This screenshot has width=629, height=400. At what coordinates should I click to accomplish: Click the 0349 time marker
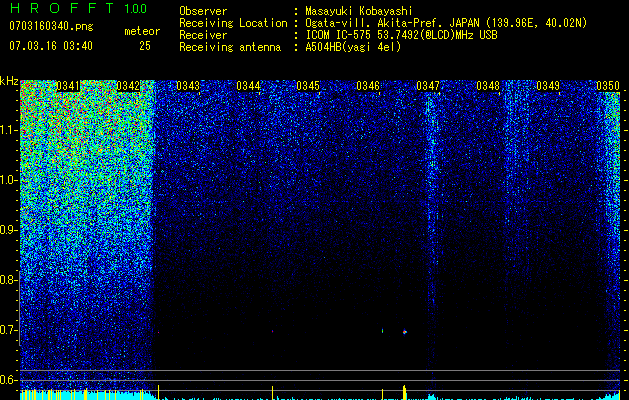tap(548, 86)
